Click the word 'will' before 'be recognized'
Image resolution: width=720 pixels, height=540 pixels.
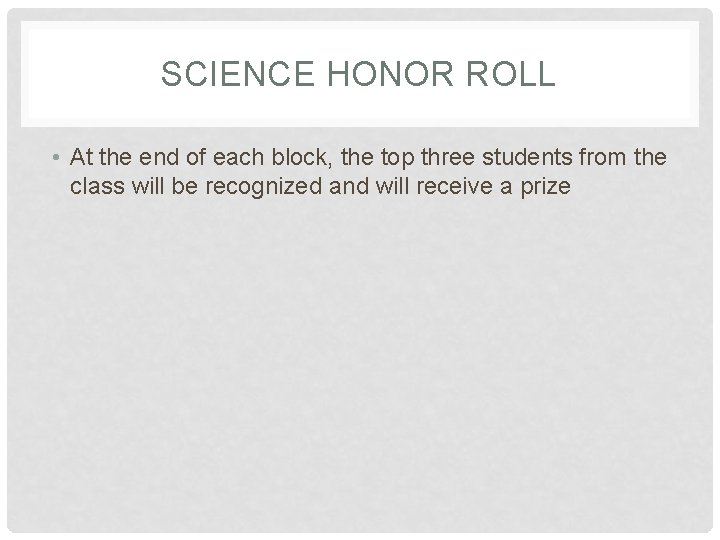(x=148, y=186)
